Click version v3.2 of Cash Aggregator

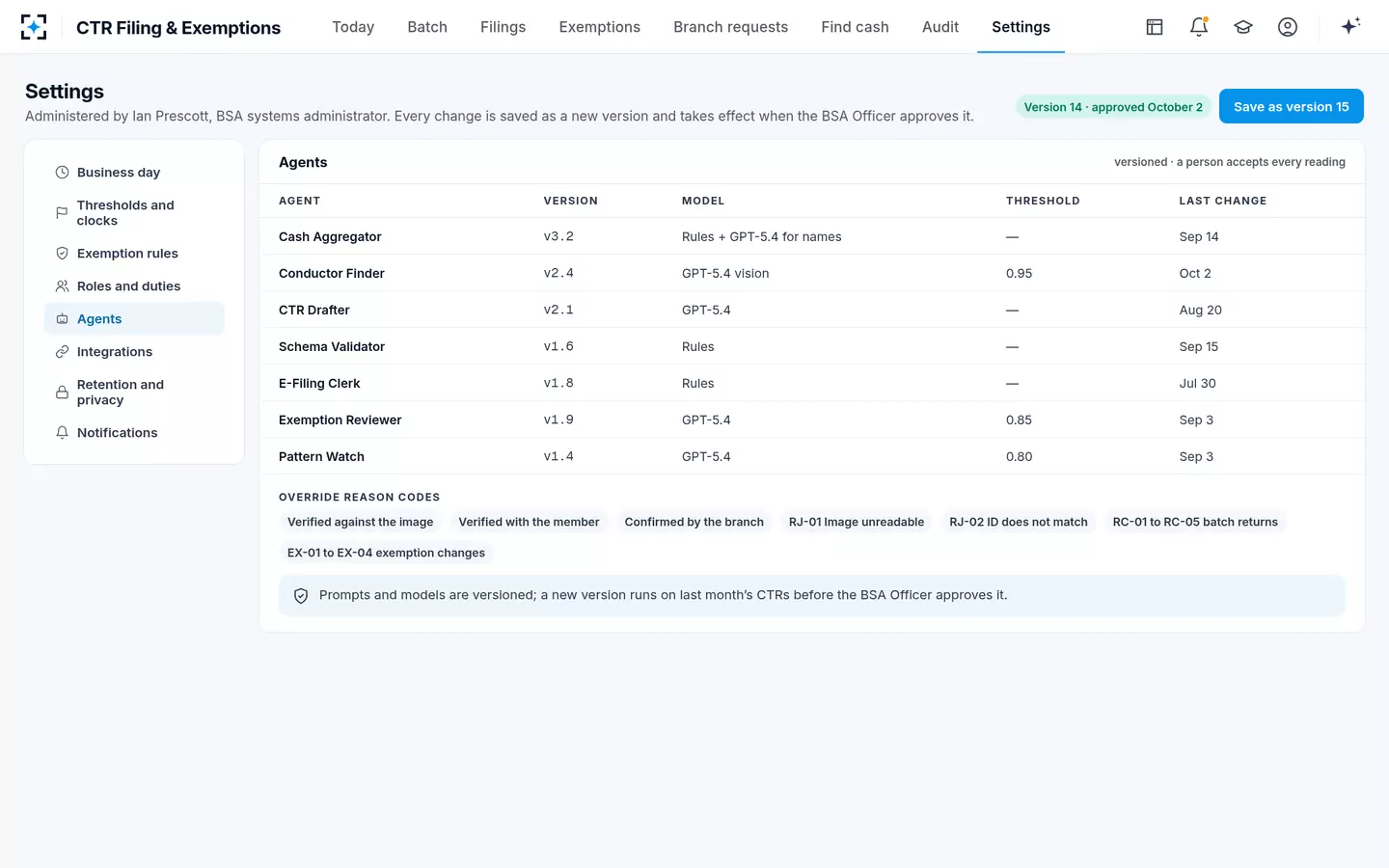coord(558,236)
